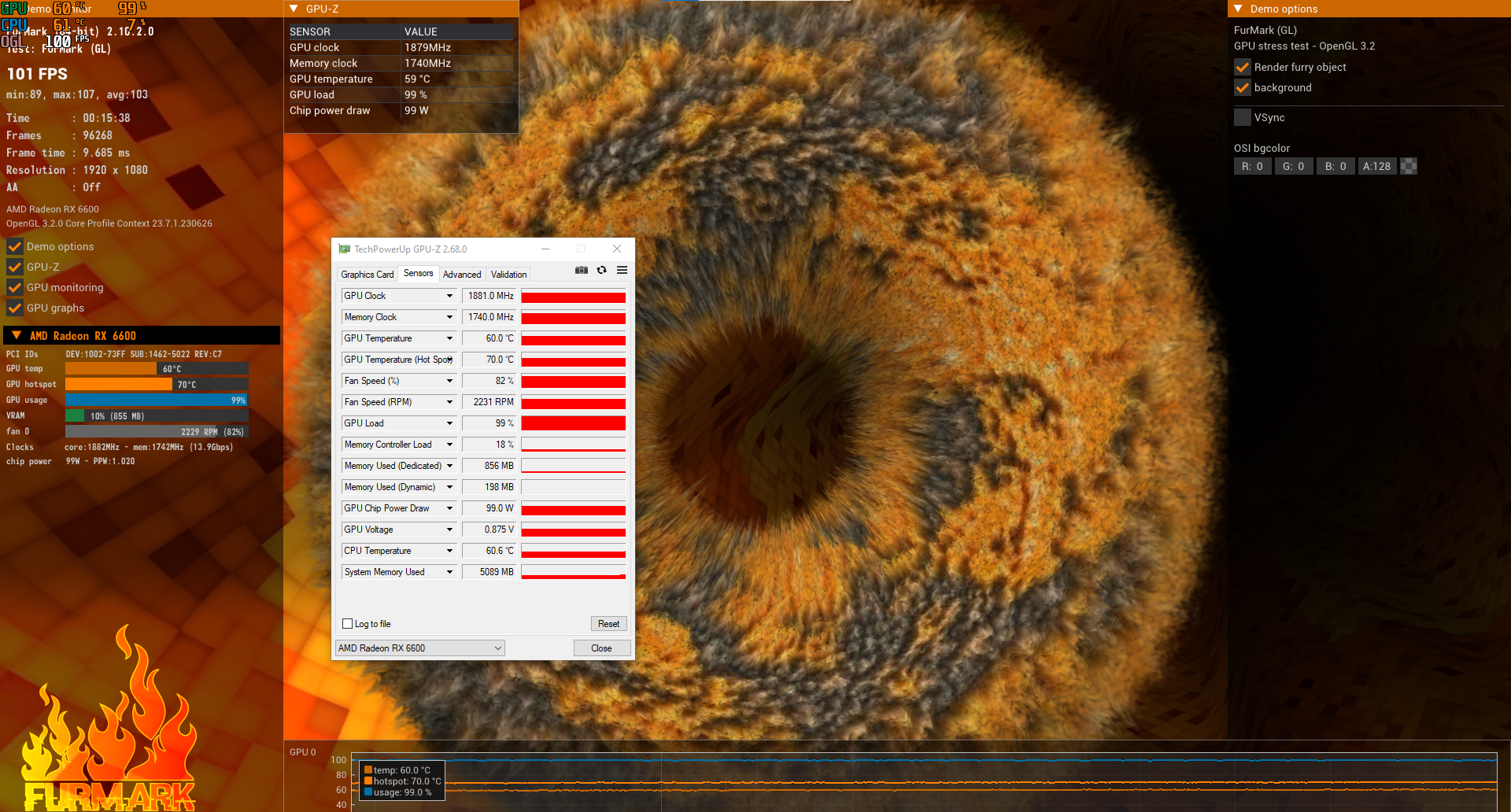Viewport: 1511px width, 812px height.
Task: Click the Reset button in GPU-Z
Action: point(608,624)
